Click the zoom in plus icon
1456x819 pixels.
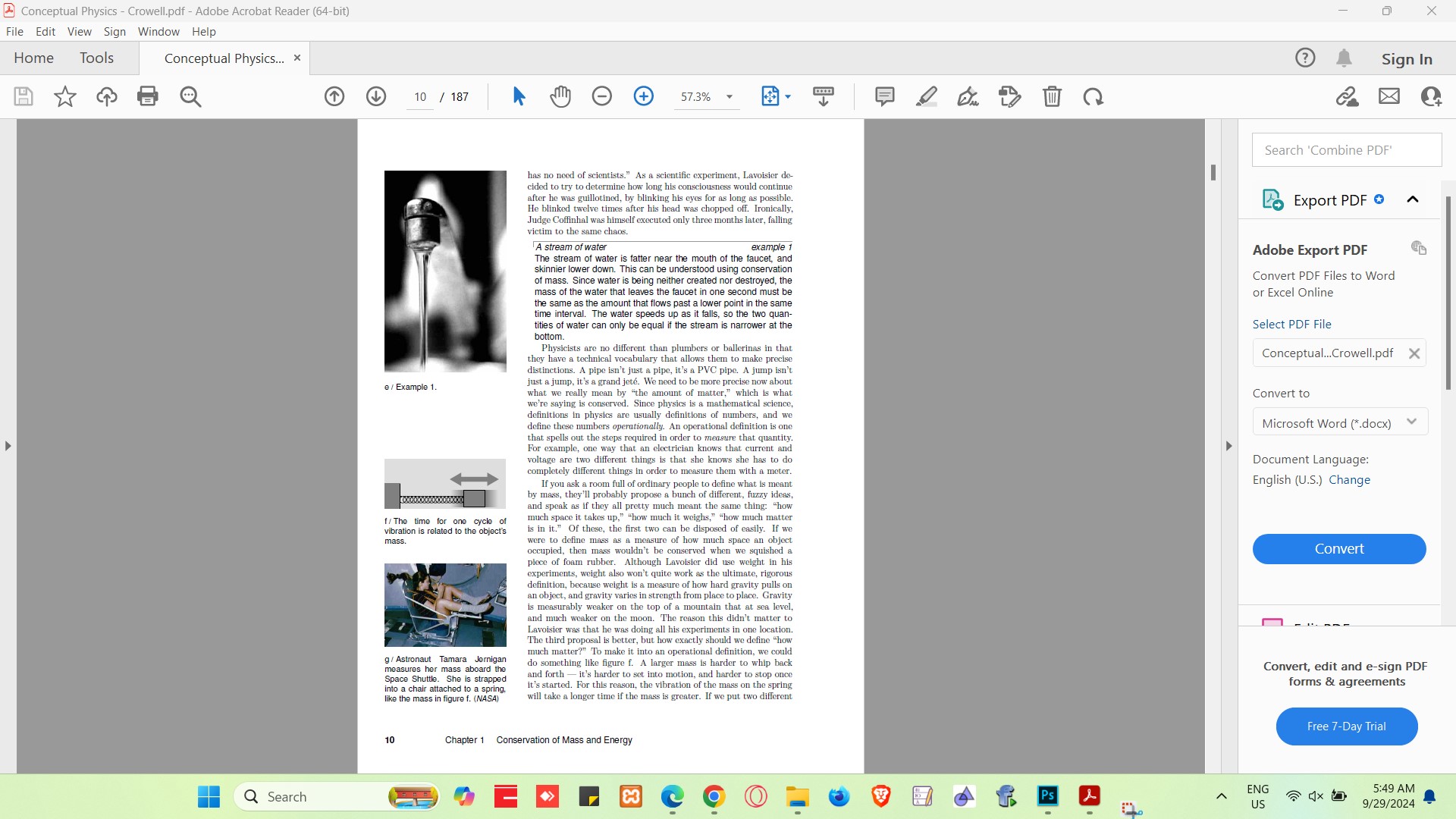pyautogui.click(x=643, y=96)
